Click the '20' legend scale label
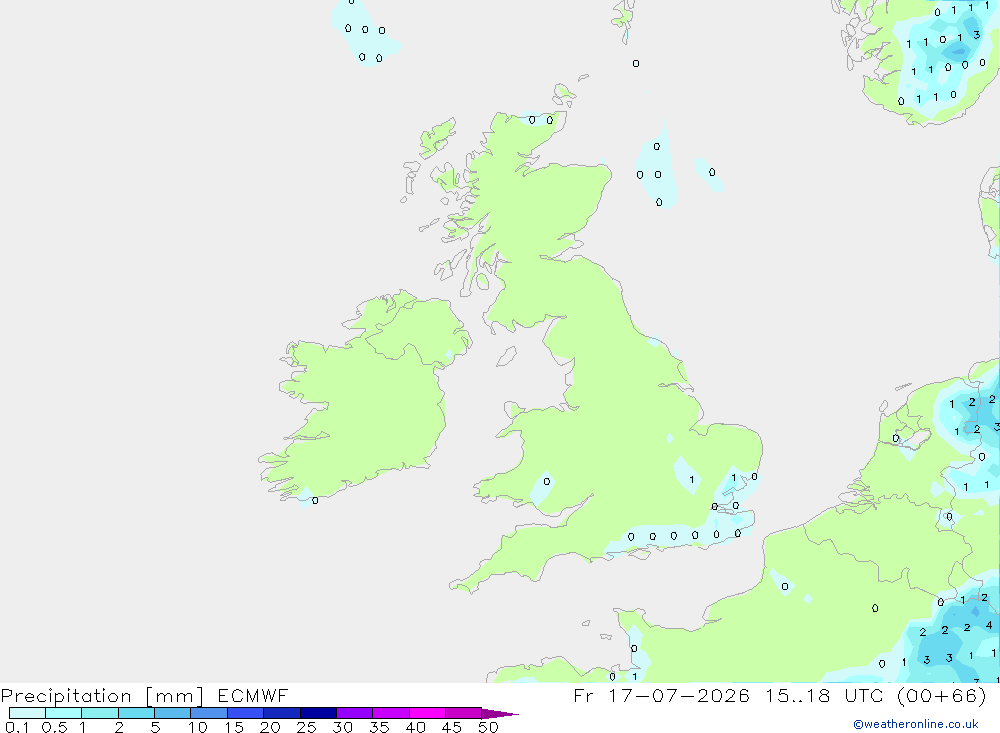 (270, 727)
